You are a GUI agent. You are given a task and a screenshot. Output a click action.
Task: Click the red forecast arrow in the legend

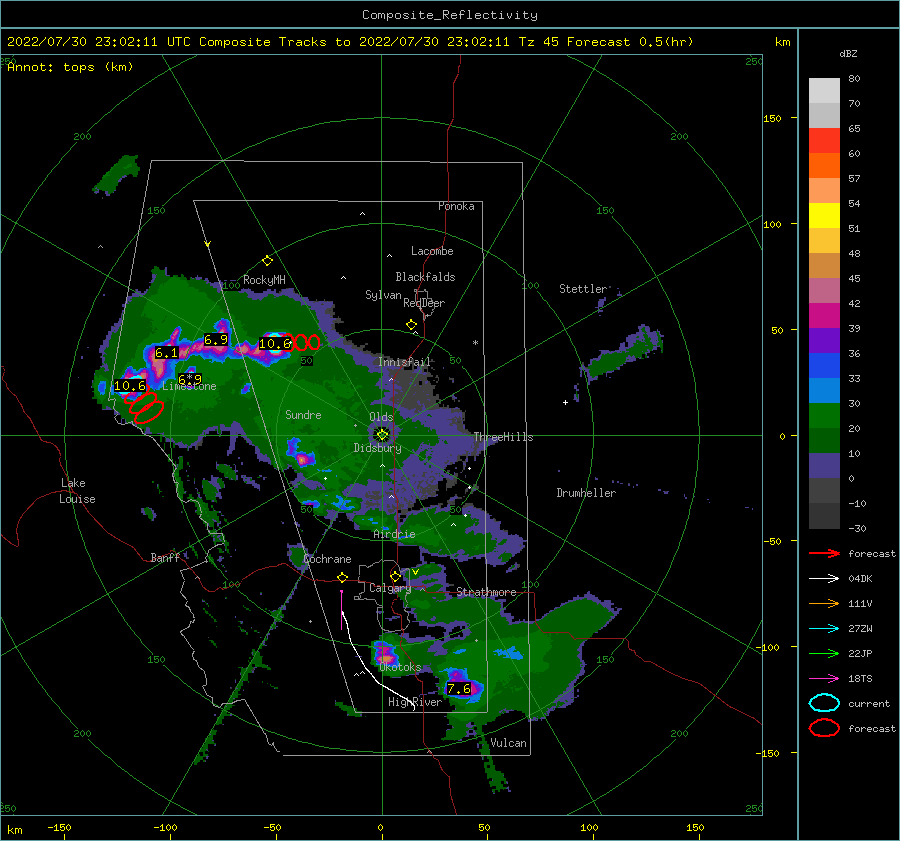[x=824, y=553]
